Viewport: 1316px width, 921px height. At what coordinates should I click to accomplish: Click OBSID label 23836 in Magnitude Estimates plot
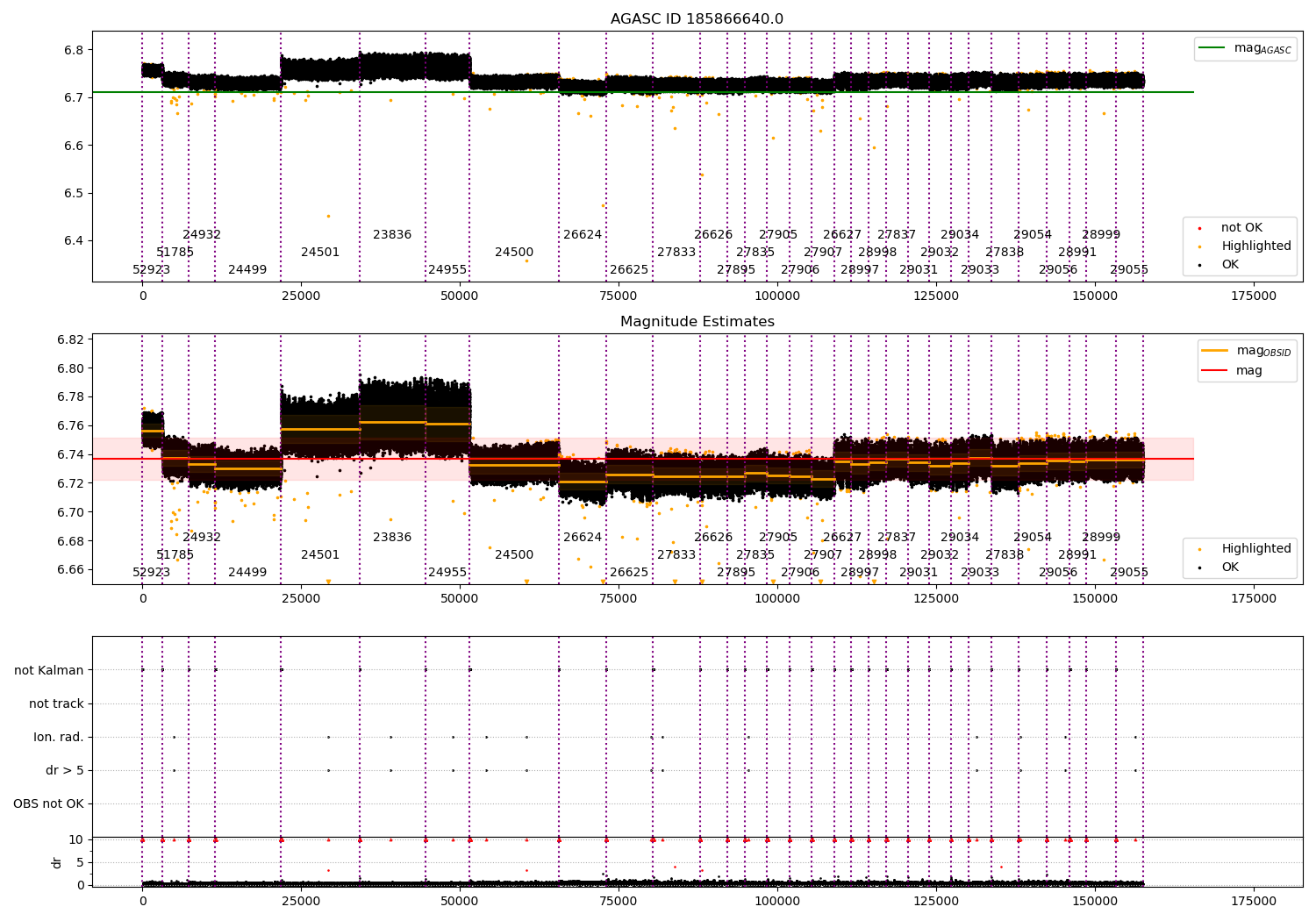(392, 538)
